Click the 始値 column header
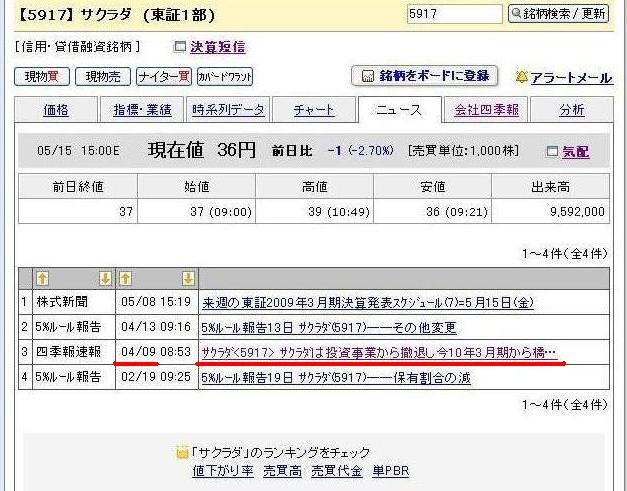Screen dimensions: 627x491 coord(196,186)
